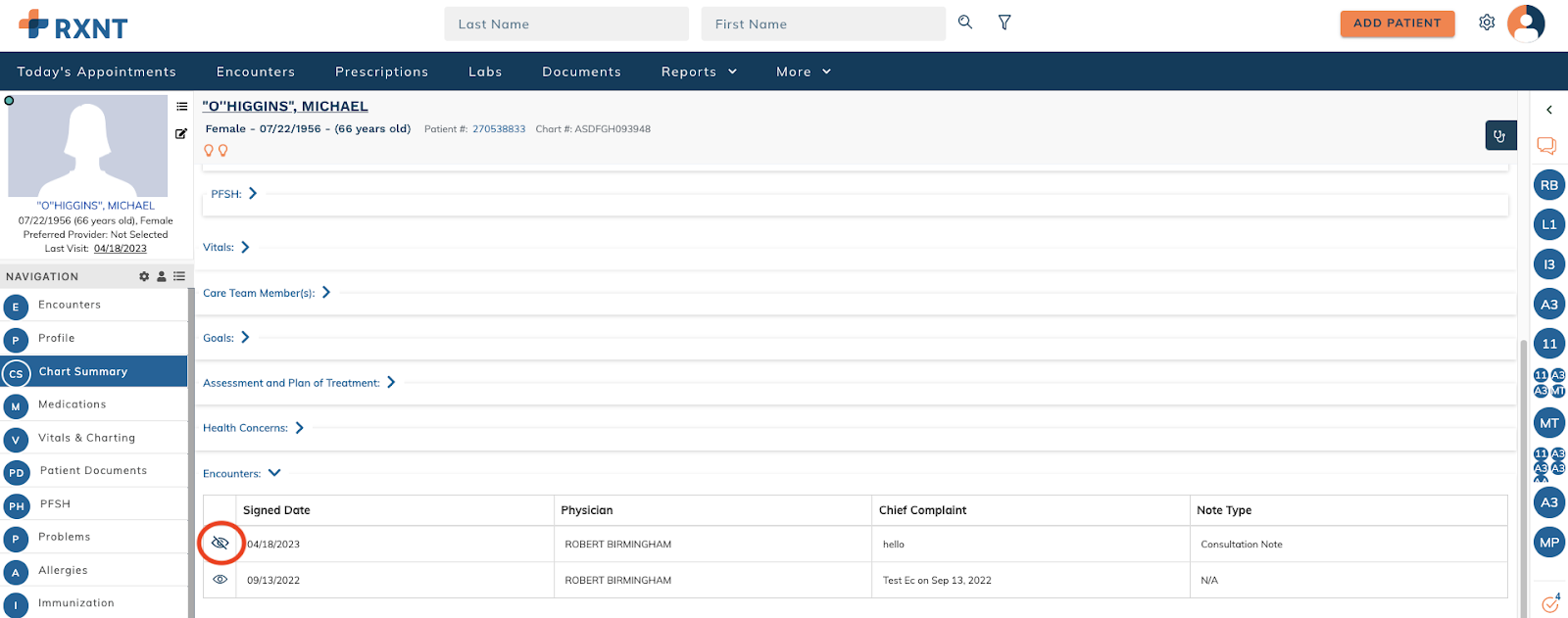Click the main page vertical scrollbar
The height and width of the screenshot is (618, 1568).
point(1522,470)
